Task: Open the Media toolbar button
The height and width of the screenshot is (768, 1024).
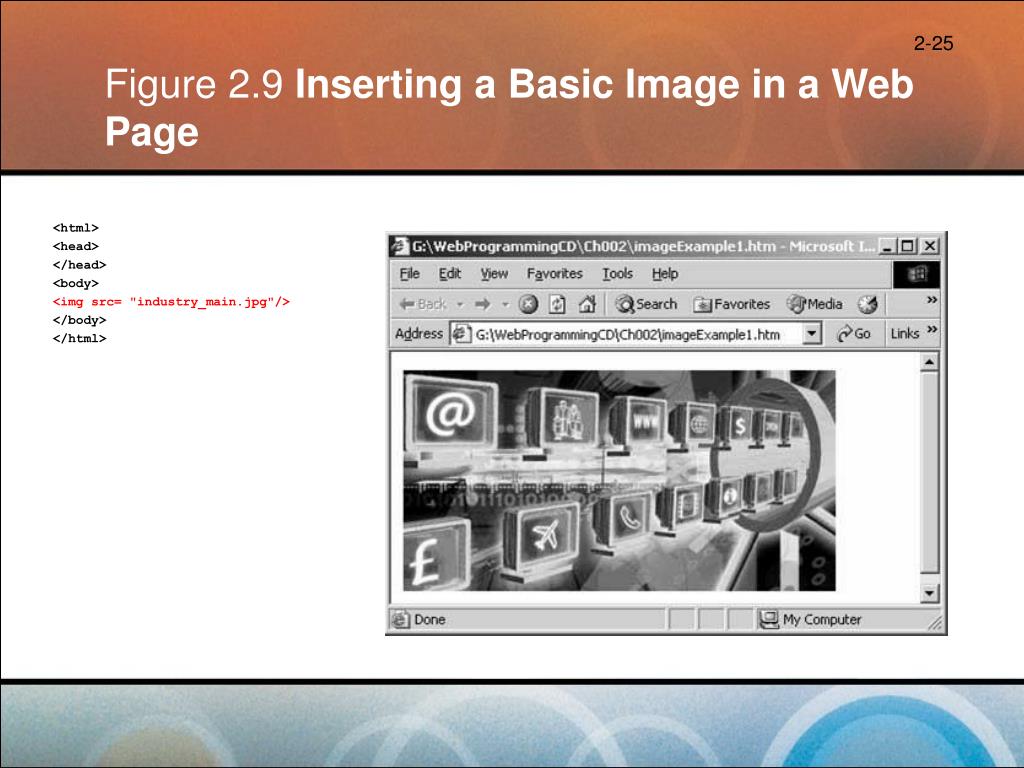Action: coord(814,304)
